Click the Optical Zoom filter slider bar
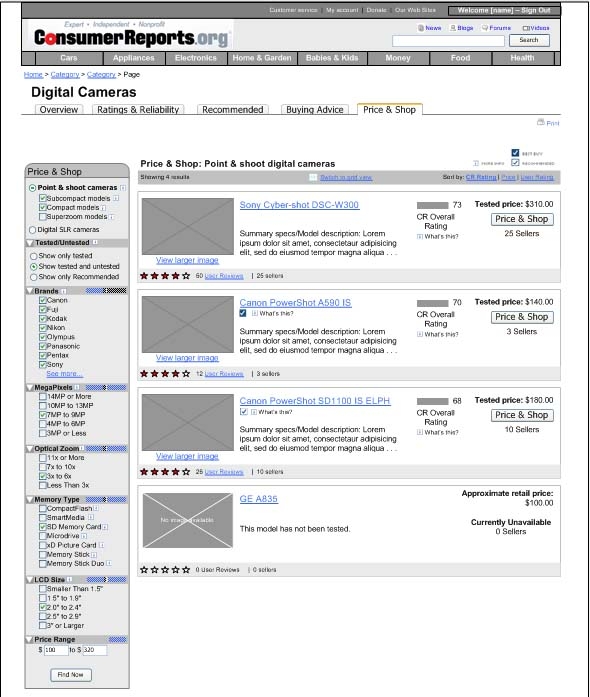 click(106, 449)
